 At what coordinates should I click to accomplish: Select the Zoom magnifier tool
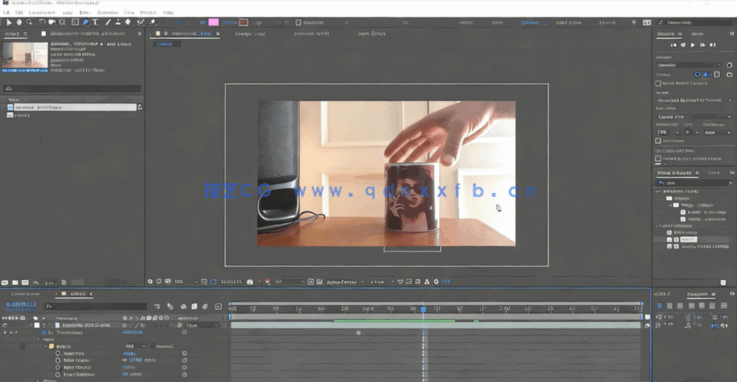pos(29,22)
